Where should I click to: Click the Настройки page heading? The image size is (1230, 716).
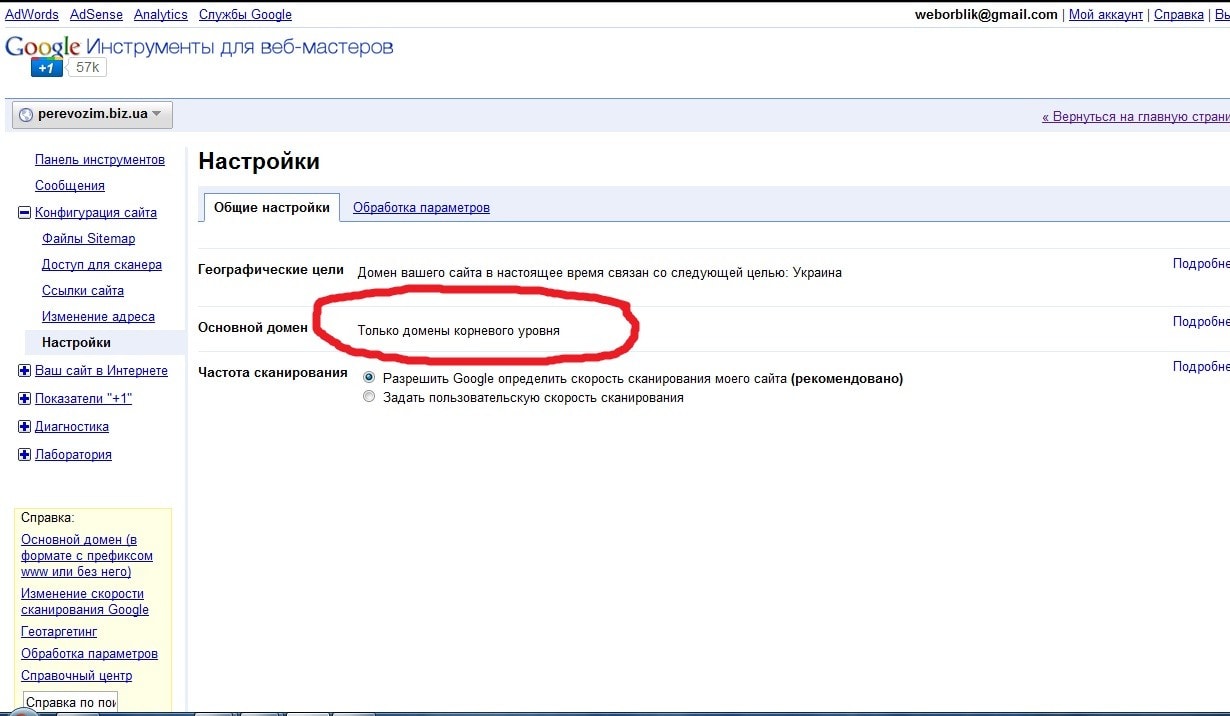click(259, 161)
